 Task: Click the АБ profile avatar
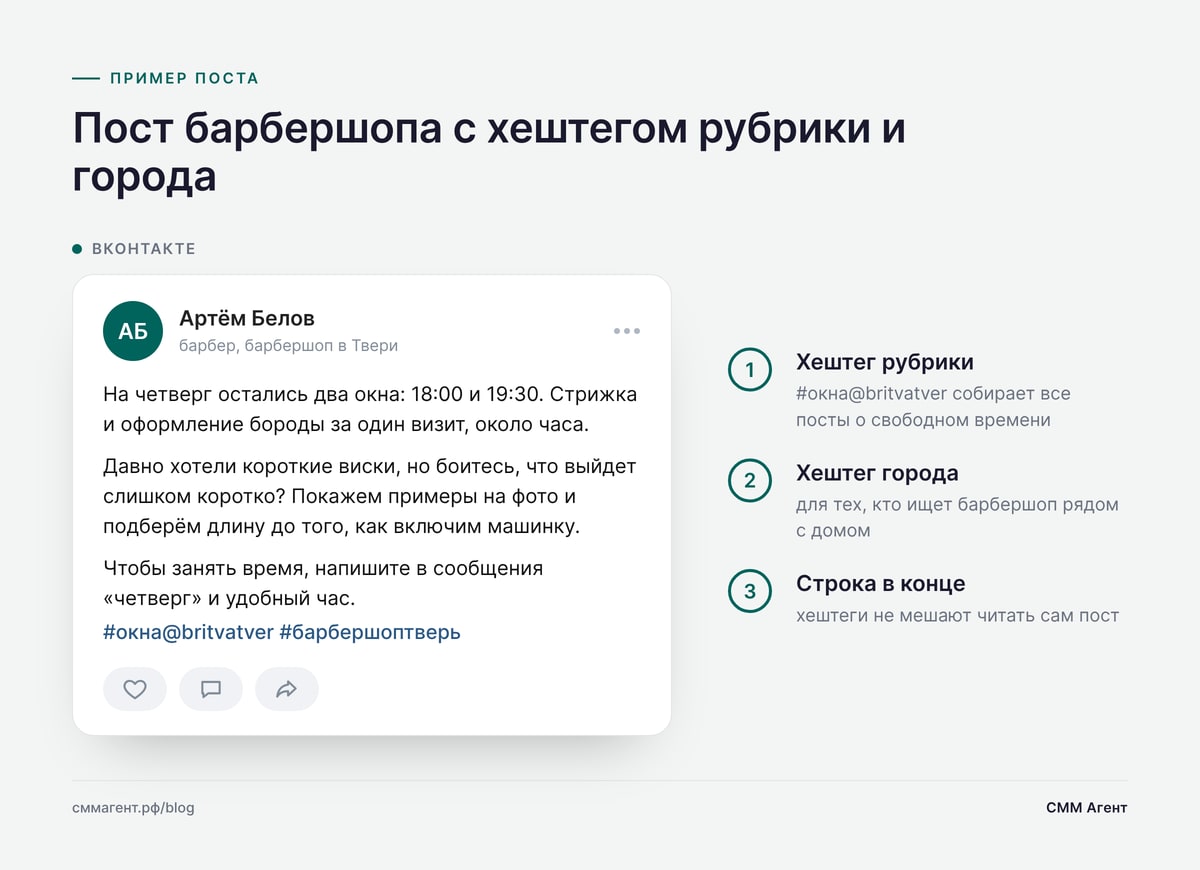[x=133, y=331]
